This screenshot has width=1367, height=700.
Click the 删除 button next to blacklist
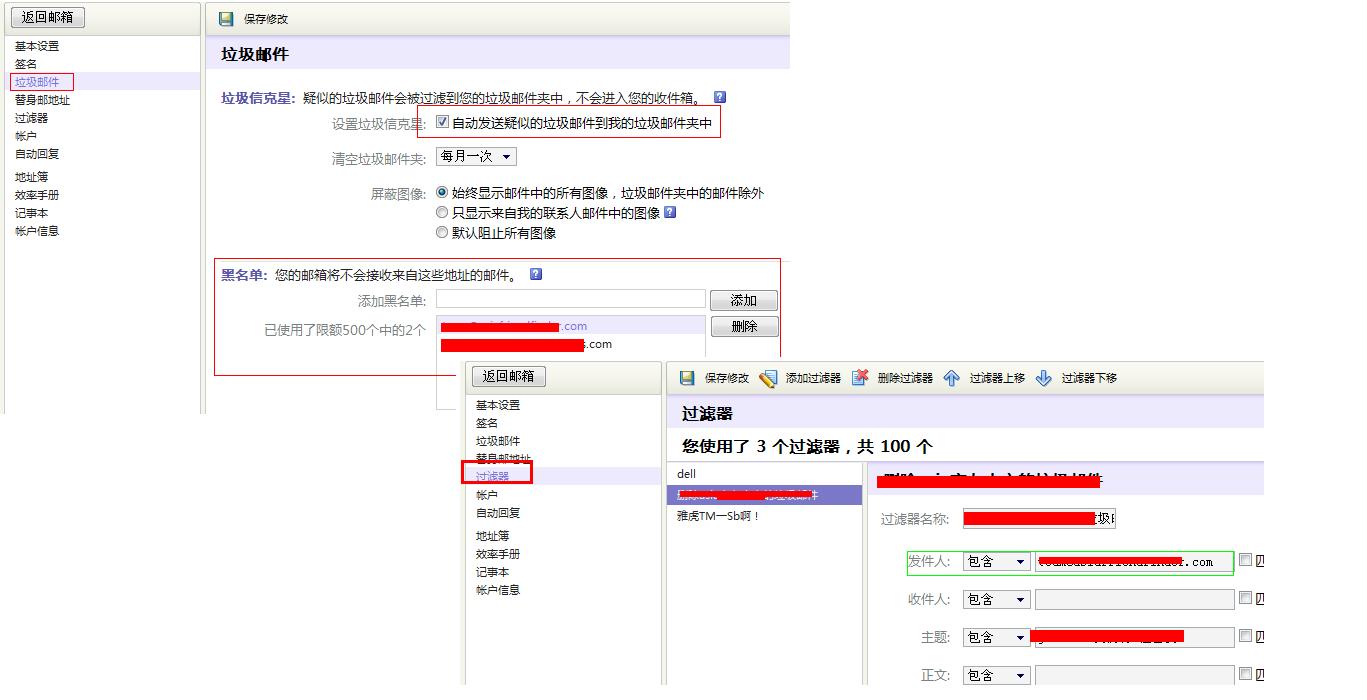(x=744, y=326)
